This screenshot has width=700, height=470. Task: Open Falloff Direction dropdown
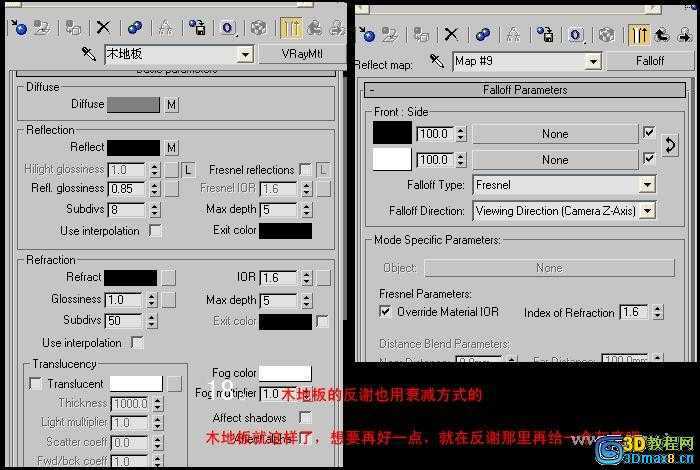pos(647,210)
